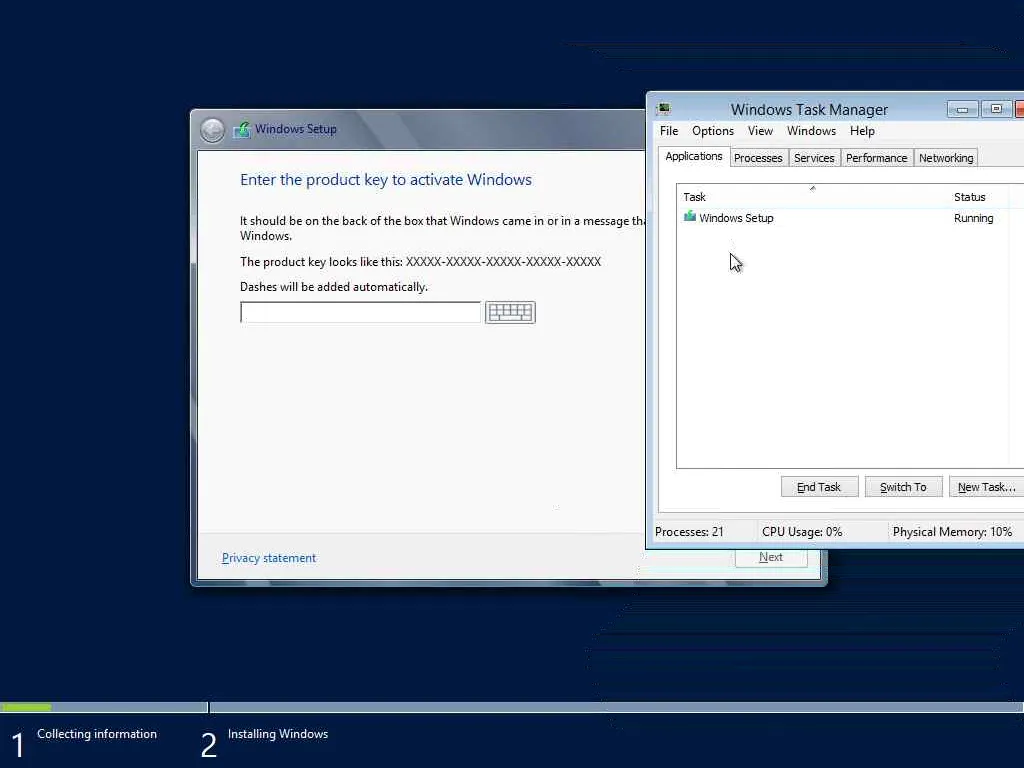Switch to the Applications tab

pyautogui.click(x=694, y=157)
